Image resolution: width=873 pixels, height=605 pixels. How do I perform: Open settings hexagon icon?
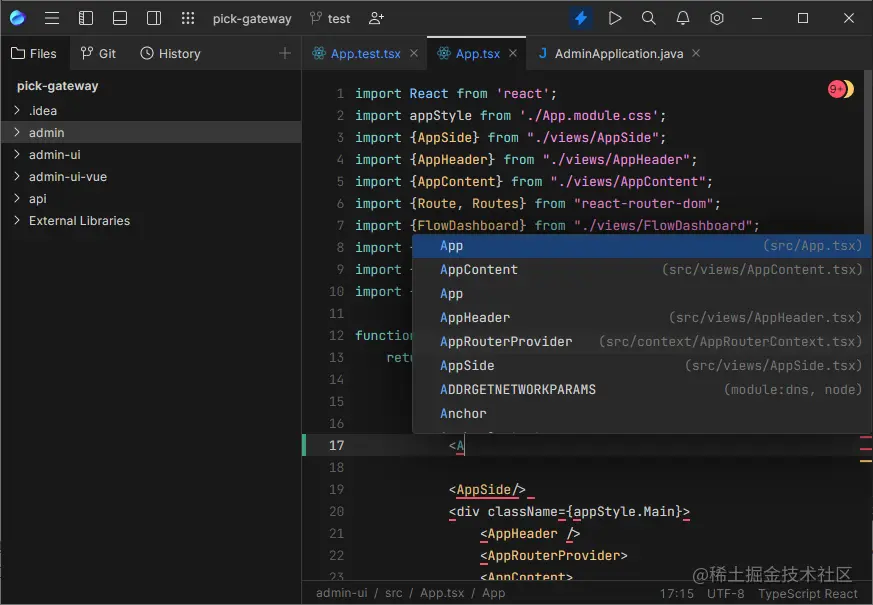tap(717, 18)
